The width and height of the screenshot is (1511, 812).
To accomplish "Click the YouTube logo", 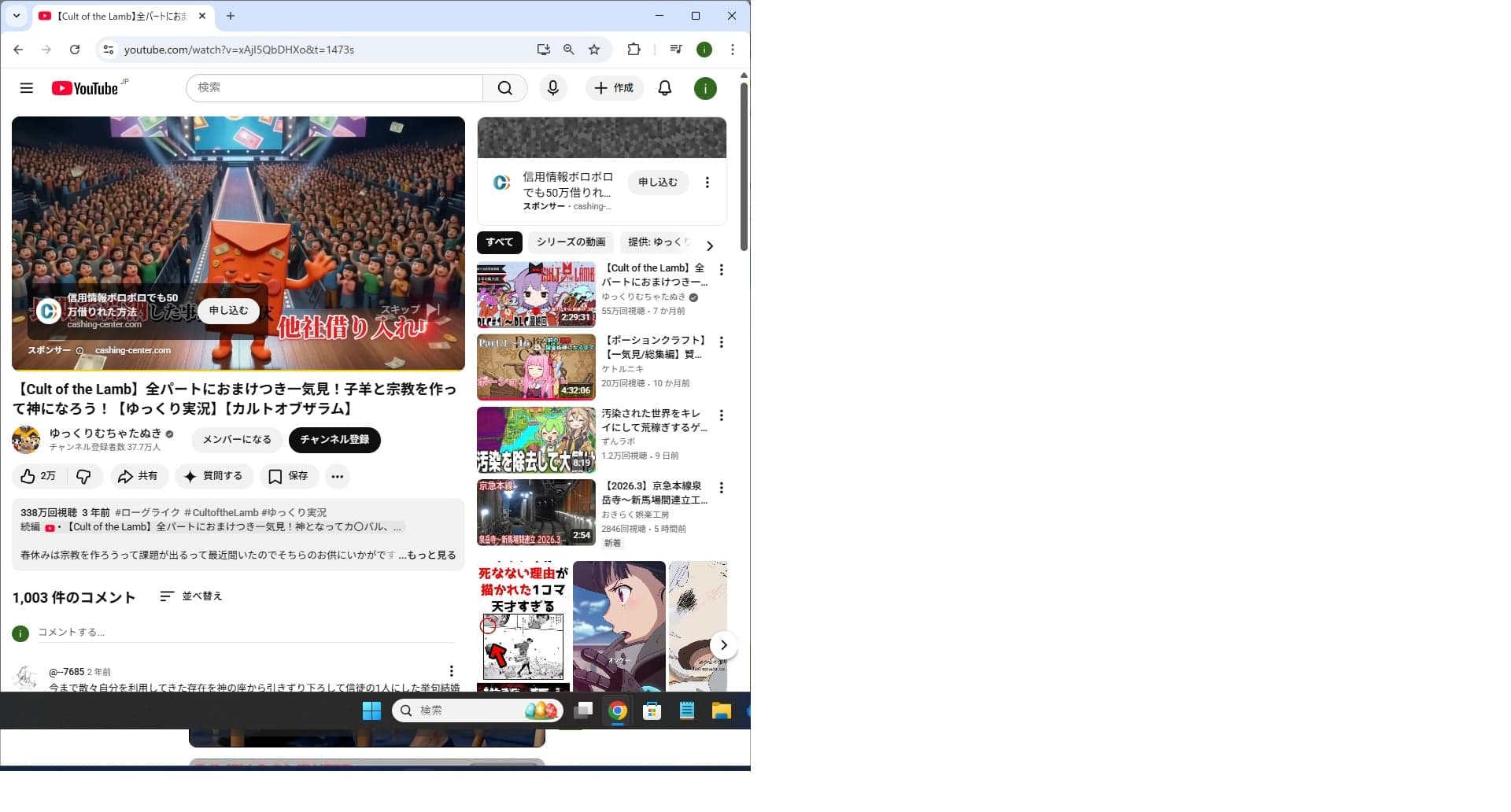I will point(85,88).
